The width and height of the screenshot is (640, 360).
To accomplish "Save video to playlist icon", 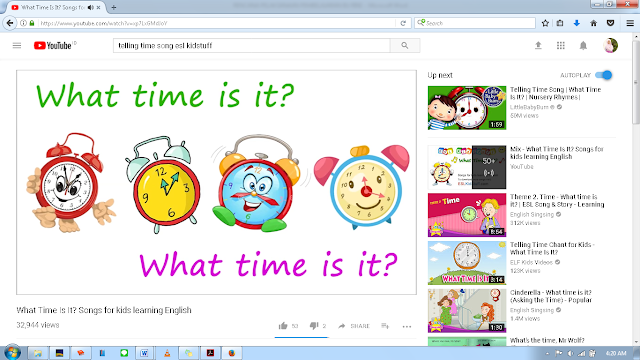I will (385, 326).
